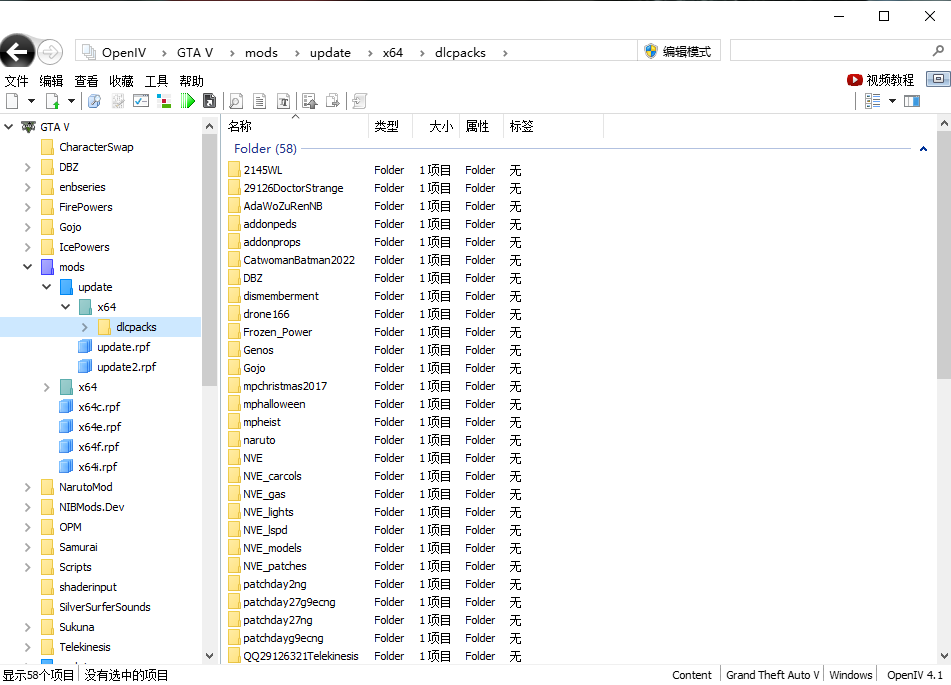Expand the FirePowers tree folder
This screenshot has height=685, width=951.
(x=27, y=207)
